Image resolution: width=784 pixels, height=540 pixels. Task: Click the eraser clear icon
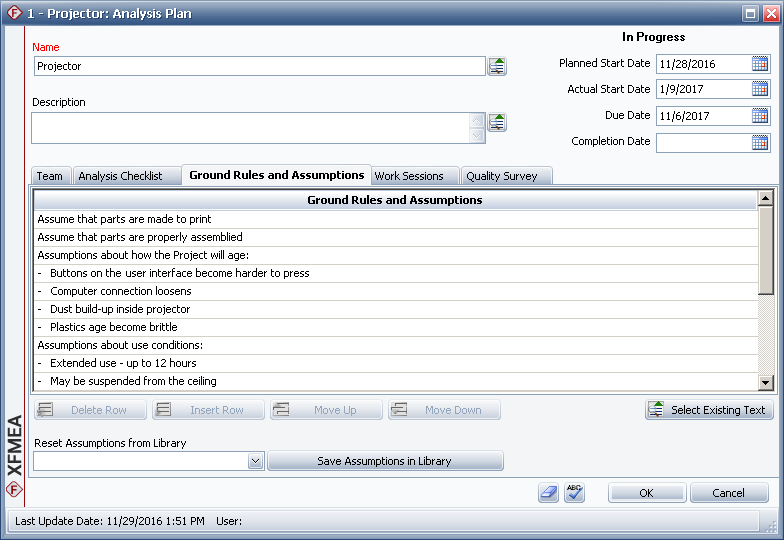click(x=548, y=493)
